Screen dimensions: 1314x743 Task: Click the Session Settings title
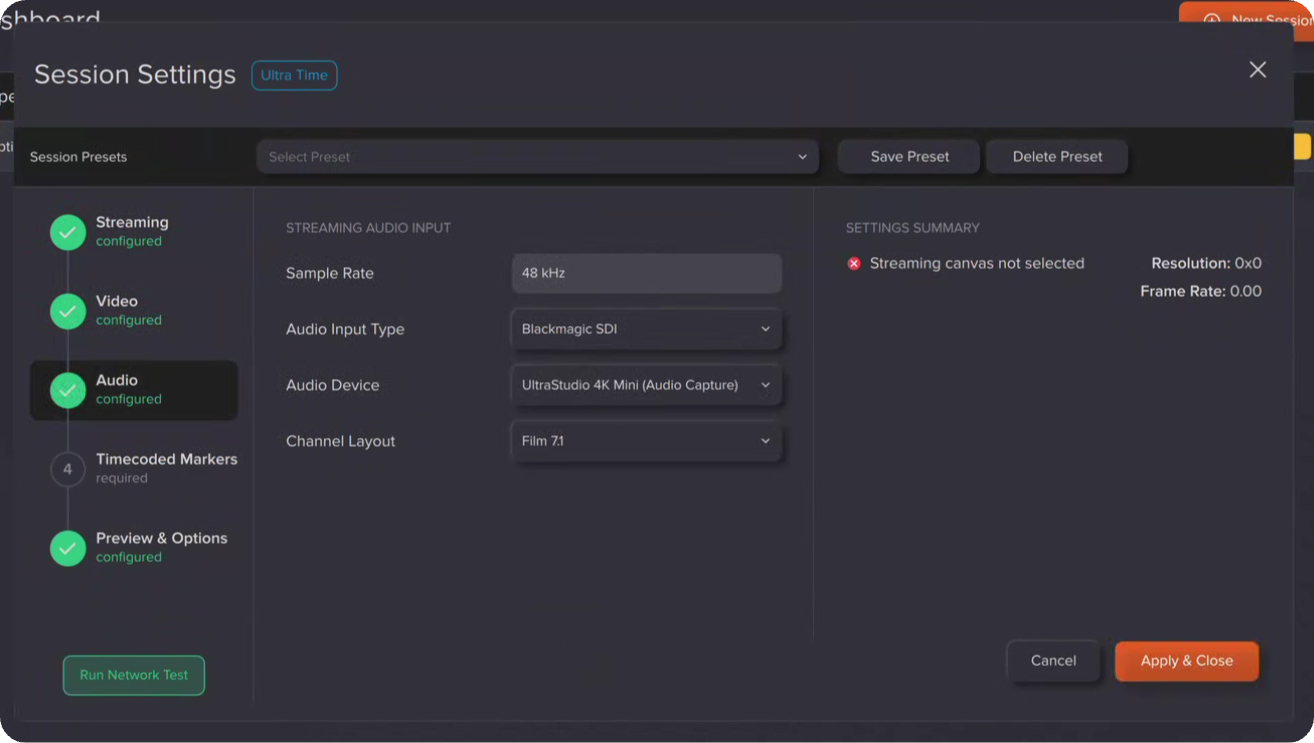(135, 75)
